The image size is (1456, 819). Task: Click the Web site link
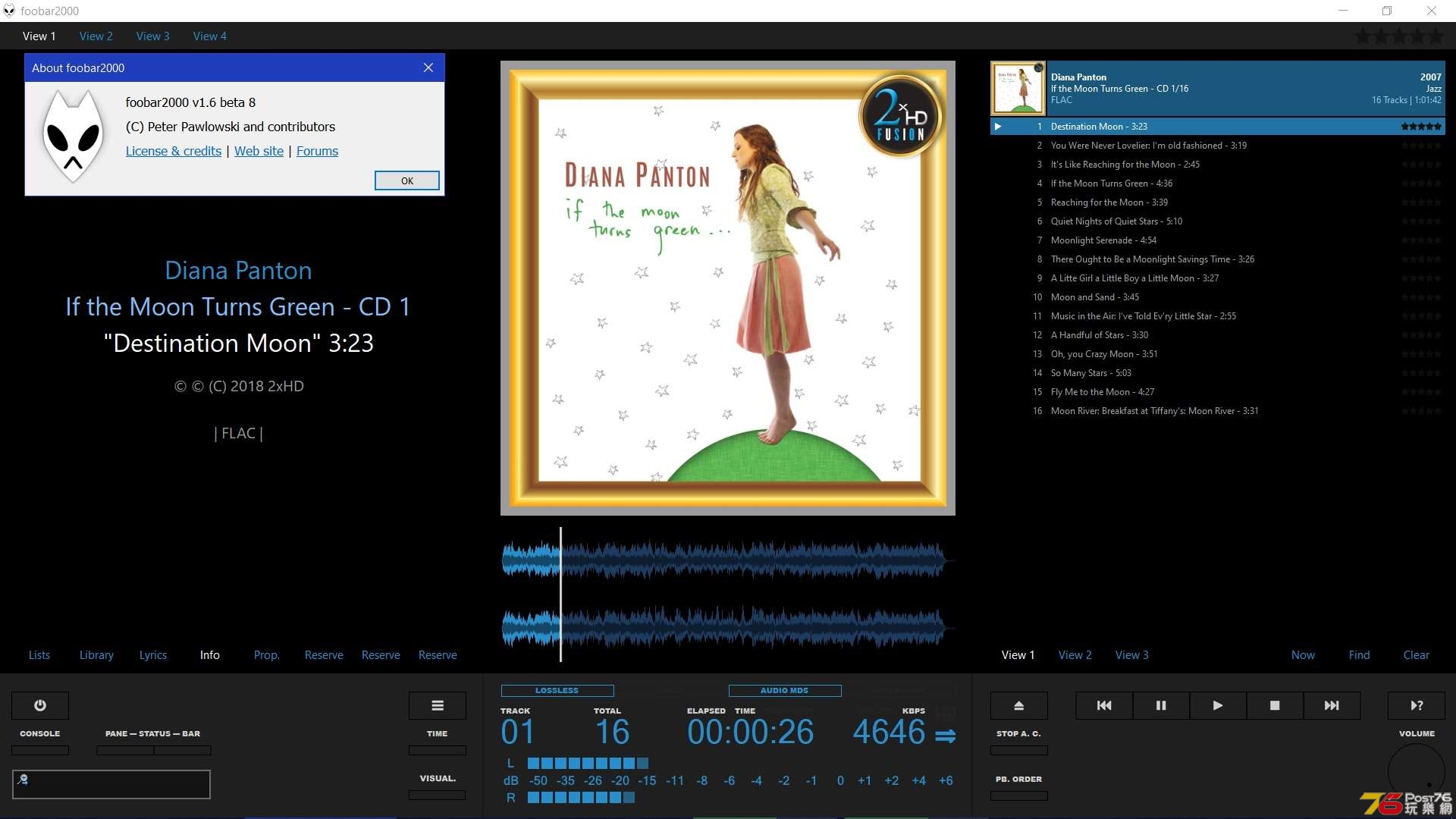click(259, 150)
